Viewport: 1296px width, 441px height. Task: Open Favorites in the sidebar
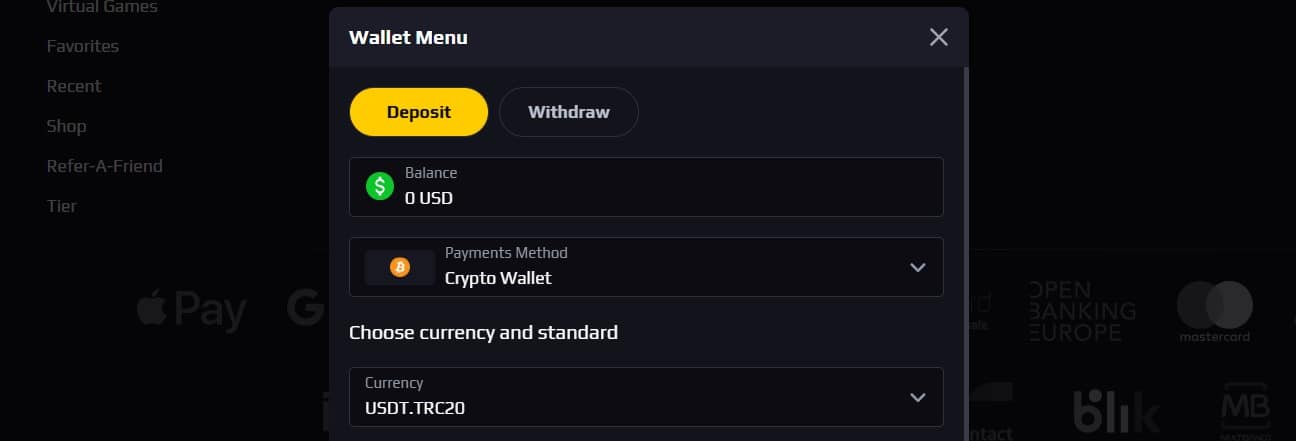83,46
